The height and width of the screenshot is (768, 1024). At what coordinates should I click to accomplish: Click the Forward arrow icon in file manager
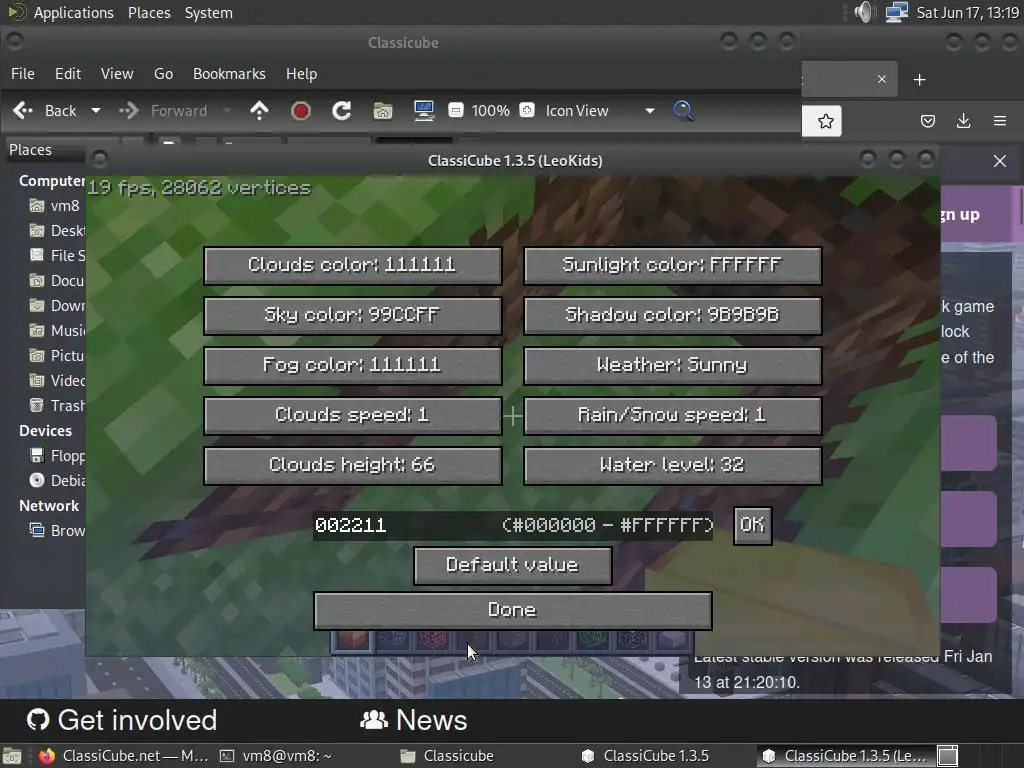pyautogui.click(x=129, y=111)
